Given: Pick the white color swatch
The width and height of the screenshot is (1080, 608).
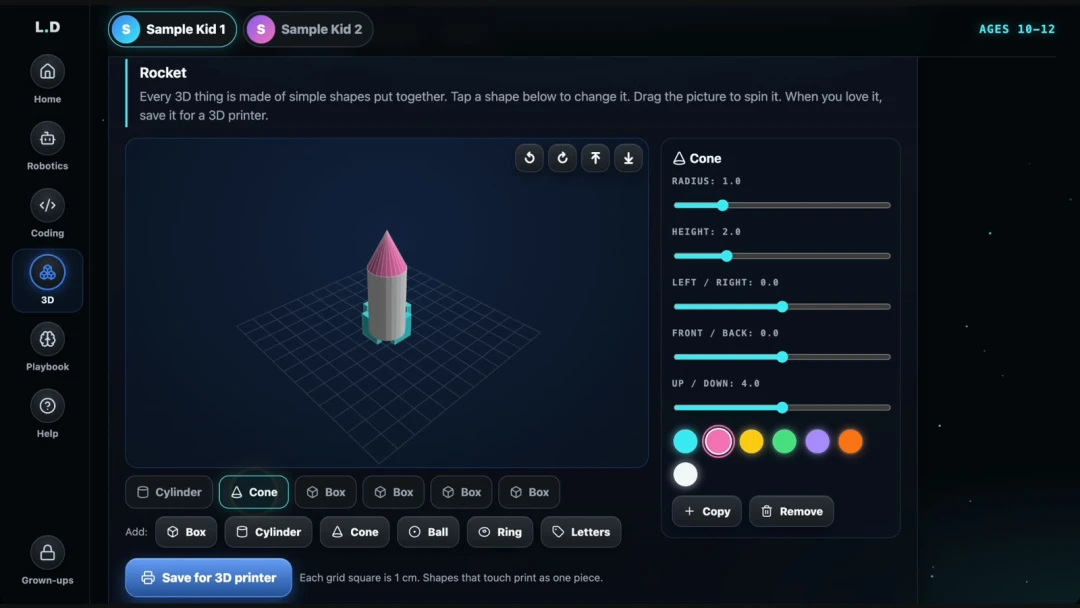Looking at the screenshot, I should pyautogui.click(x=685, y=474).
